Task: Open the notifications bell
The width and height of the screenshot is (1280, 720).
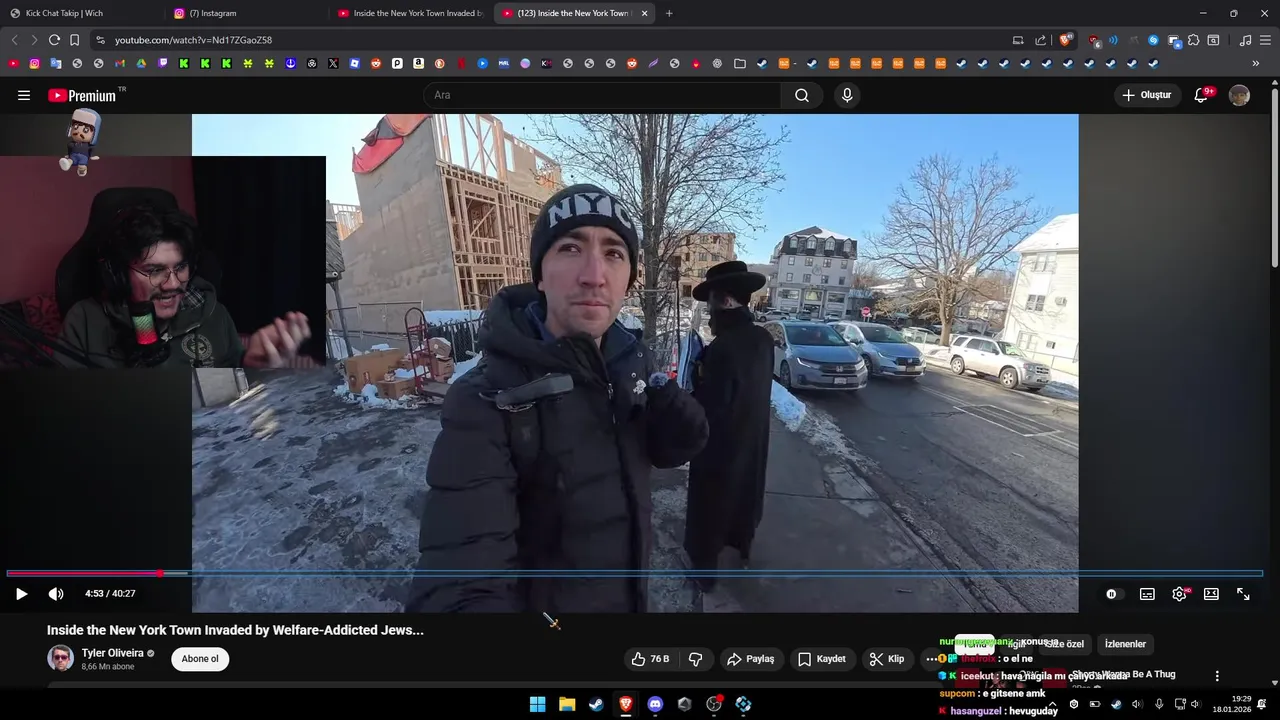Action: 1202,95
